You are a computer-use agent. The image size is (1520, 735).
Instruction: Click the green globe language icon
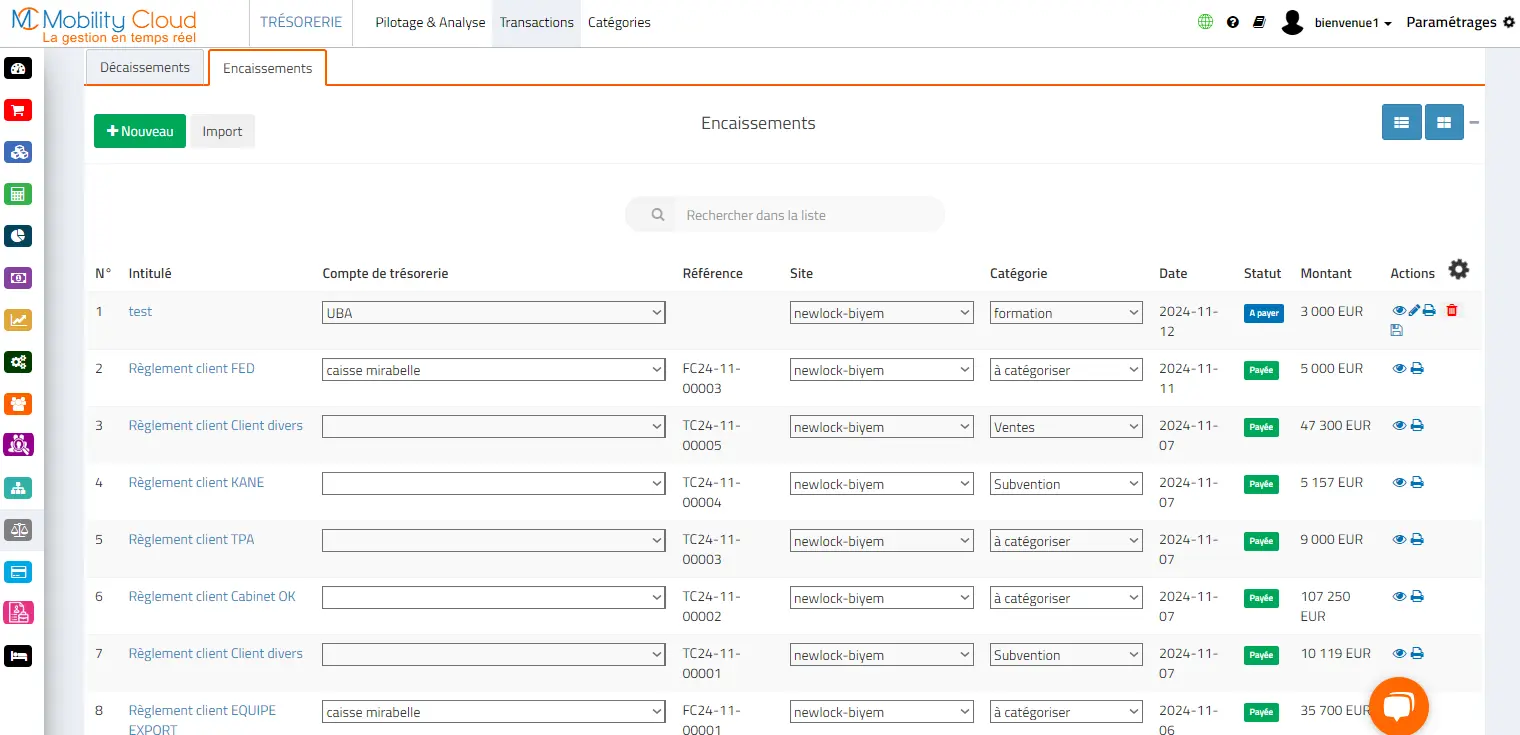click(1205, 22)
